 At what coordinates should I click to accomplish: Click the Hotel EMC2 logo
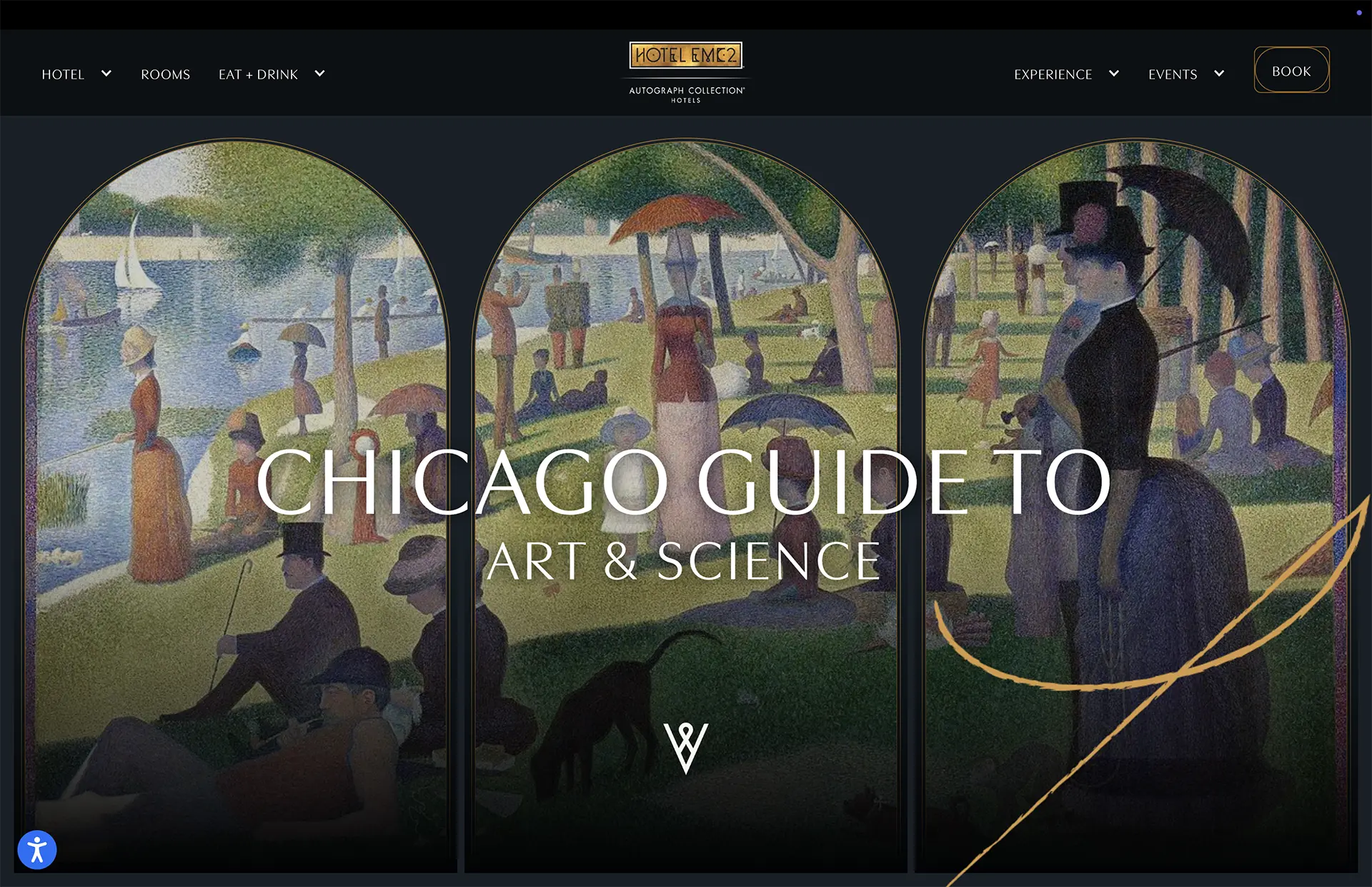coord(685,55)
